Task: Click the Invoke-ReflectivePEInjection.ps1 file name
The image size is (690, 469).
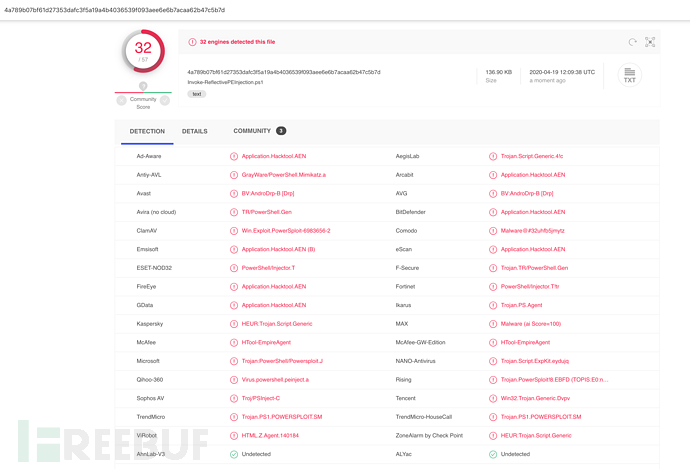Action: [225, 82]
